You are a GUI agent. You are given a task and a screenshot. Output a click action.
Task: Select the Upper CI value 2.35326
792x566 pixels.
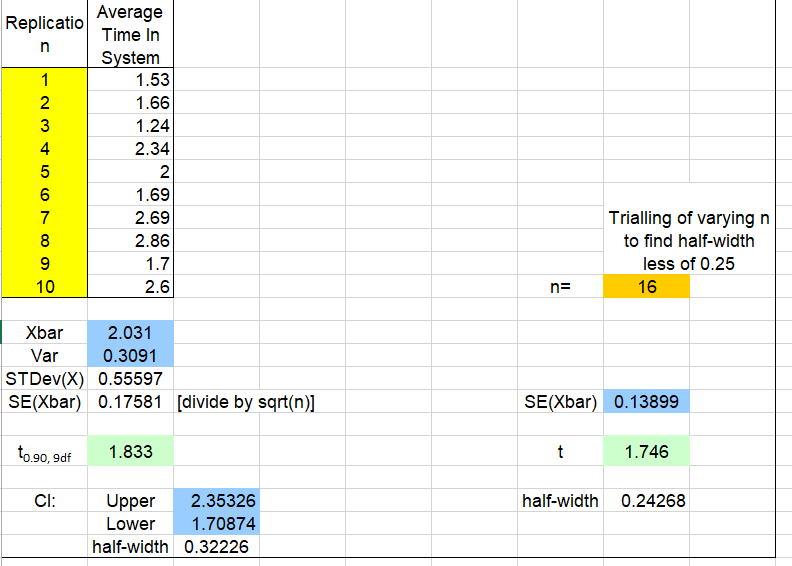(x=216, y=500)
